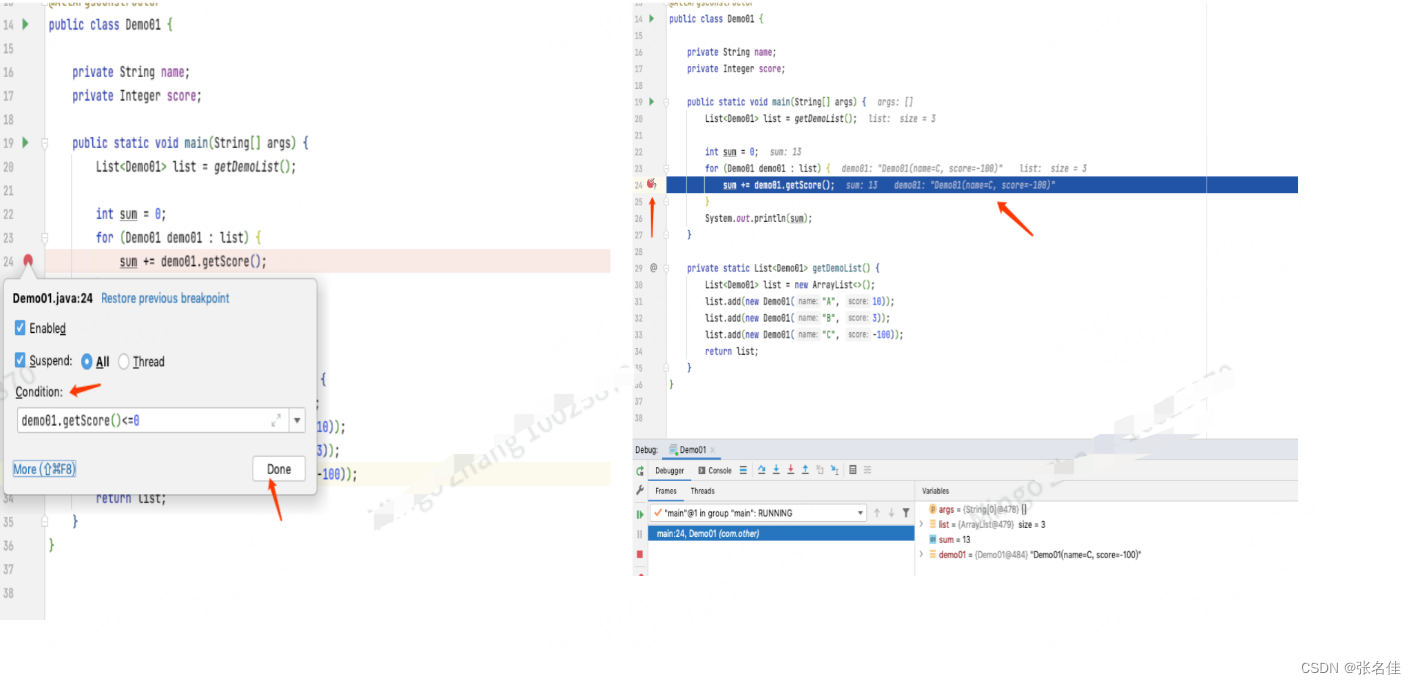Open the main thread selector dropdown
Viewport: 1416px width, 684px height.
click(x=860, y=513)
